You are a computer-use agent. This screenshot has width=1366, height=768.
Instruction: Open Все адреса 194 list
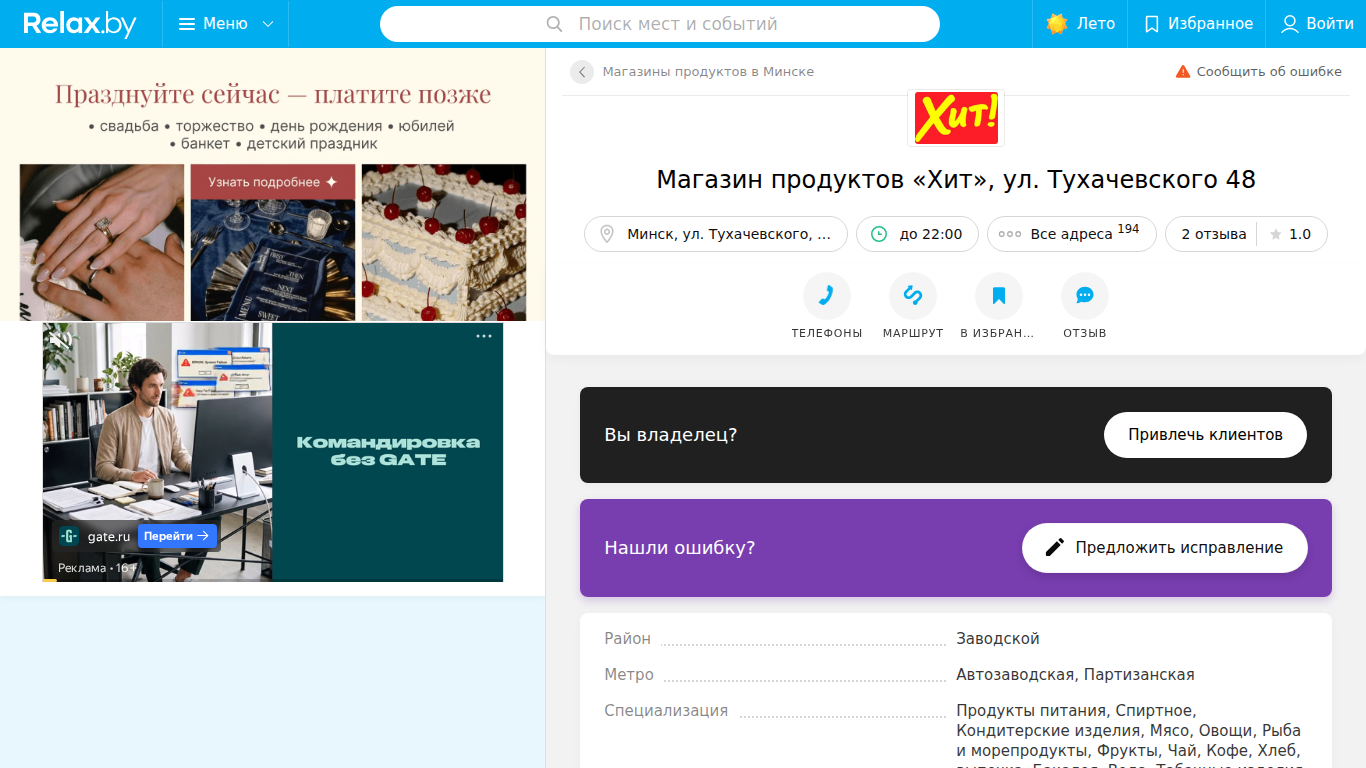[x=1072, y=234]
